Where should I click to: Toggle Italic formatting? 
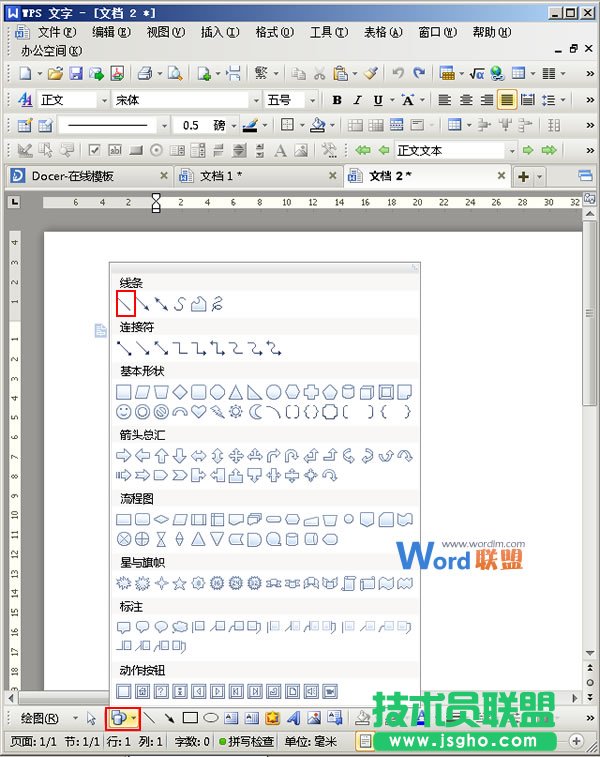[x=357, y=100]
